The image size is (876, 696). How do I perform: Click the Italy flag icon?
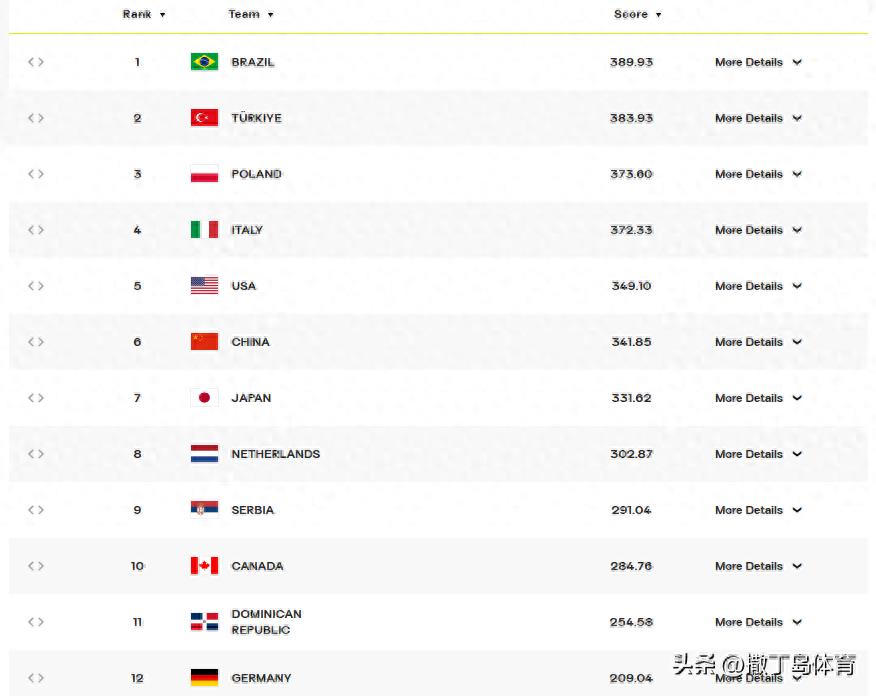click(x=204, y=230)
